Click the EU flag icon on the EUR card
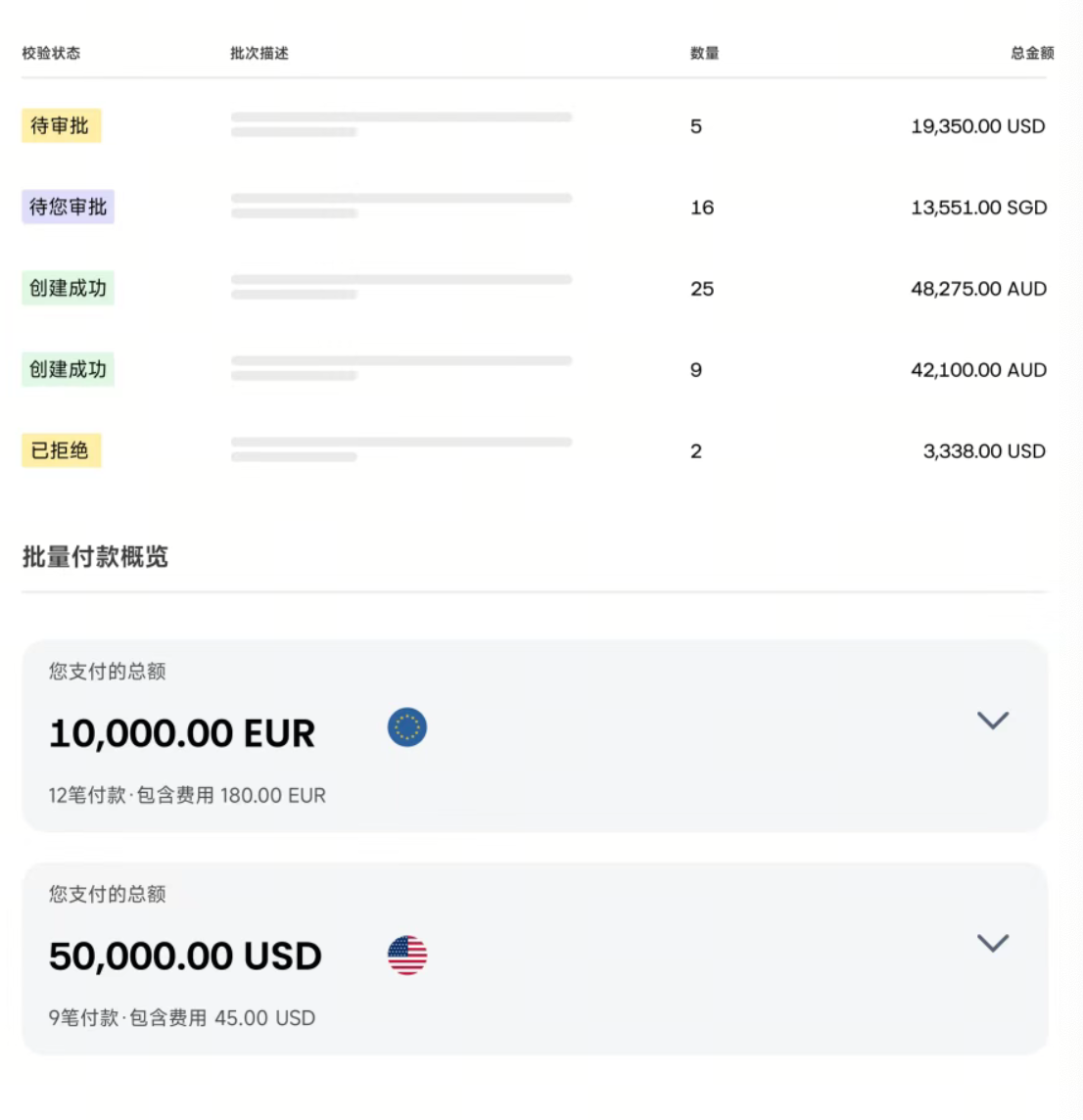The height and width of the screenshot is (1120, 1083). pyautogui.click(x=407, y=727)
